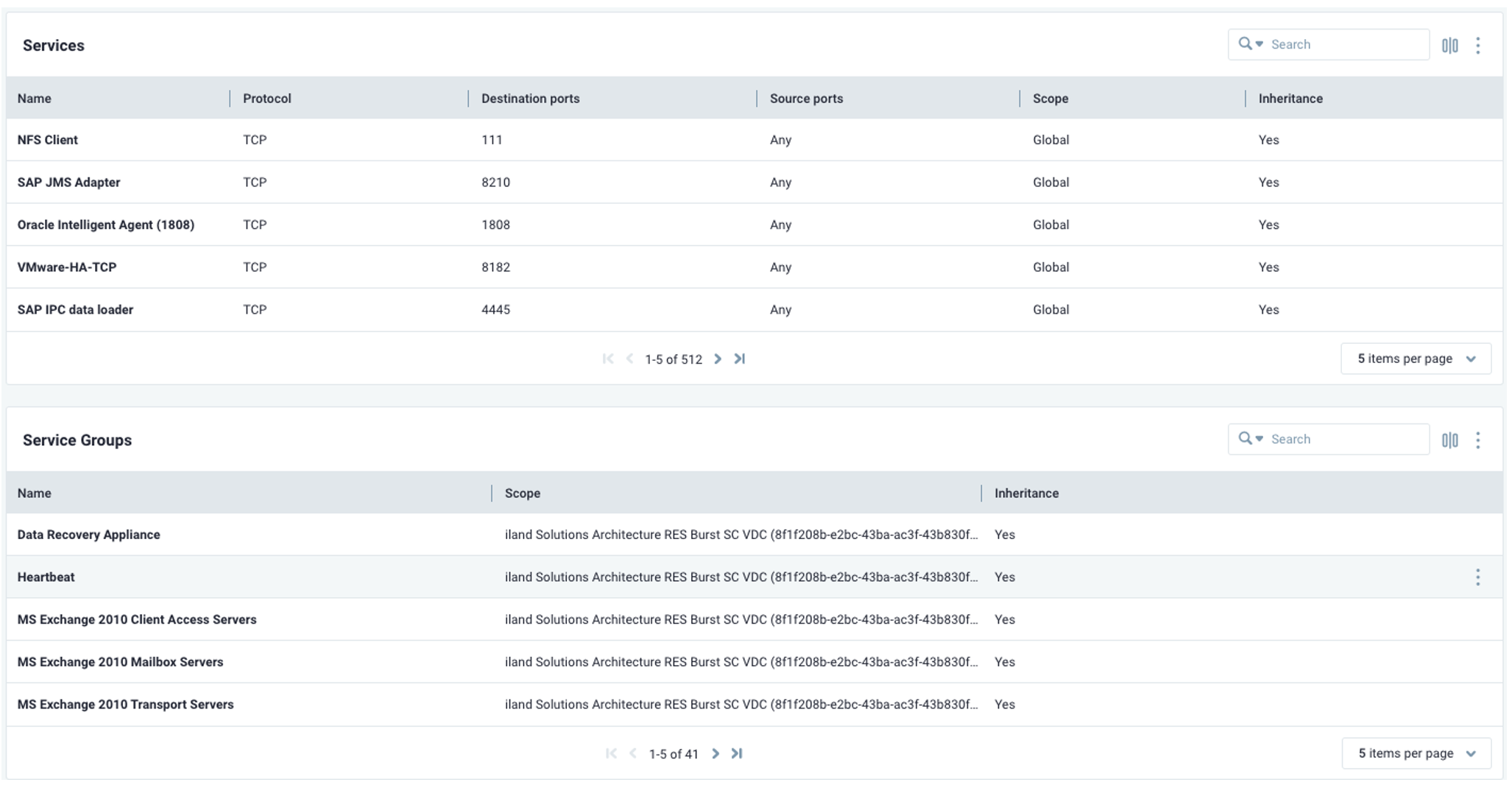Sort Services by Protocol column header
1512x785 pixels.
pos(267,99)
